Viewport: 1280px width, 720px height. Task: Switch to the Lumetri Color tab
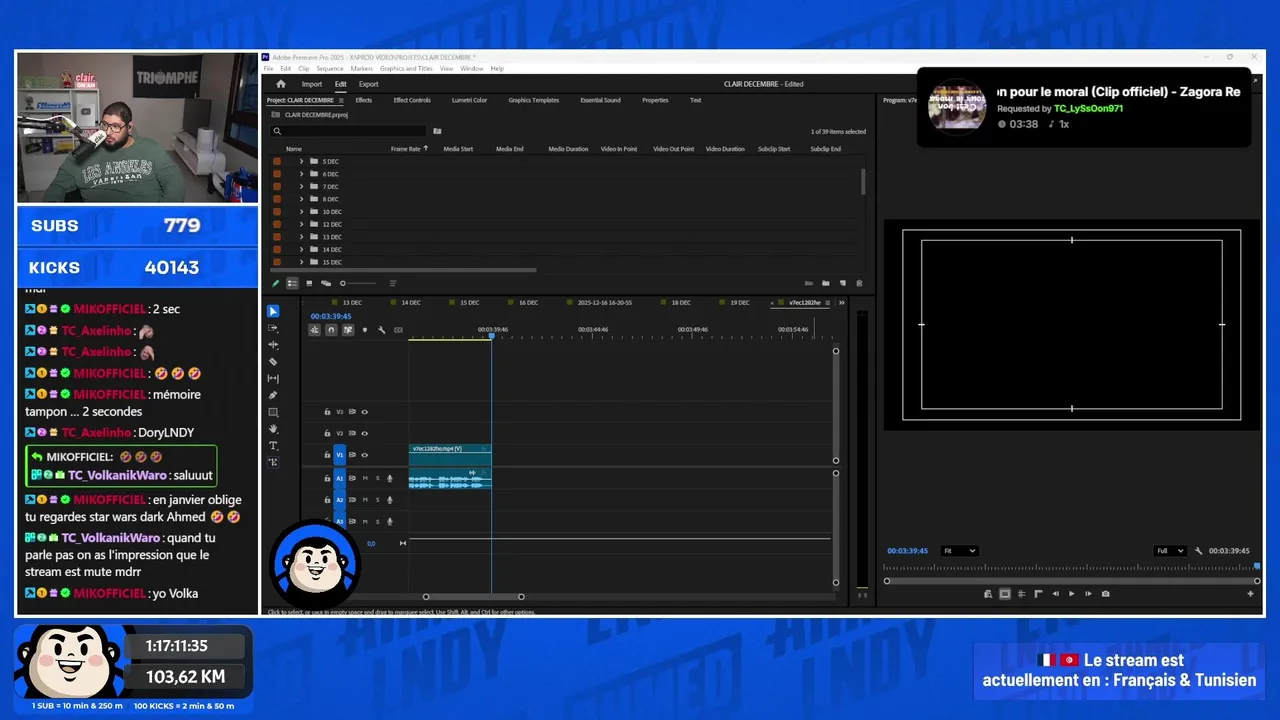[469, 100]
